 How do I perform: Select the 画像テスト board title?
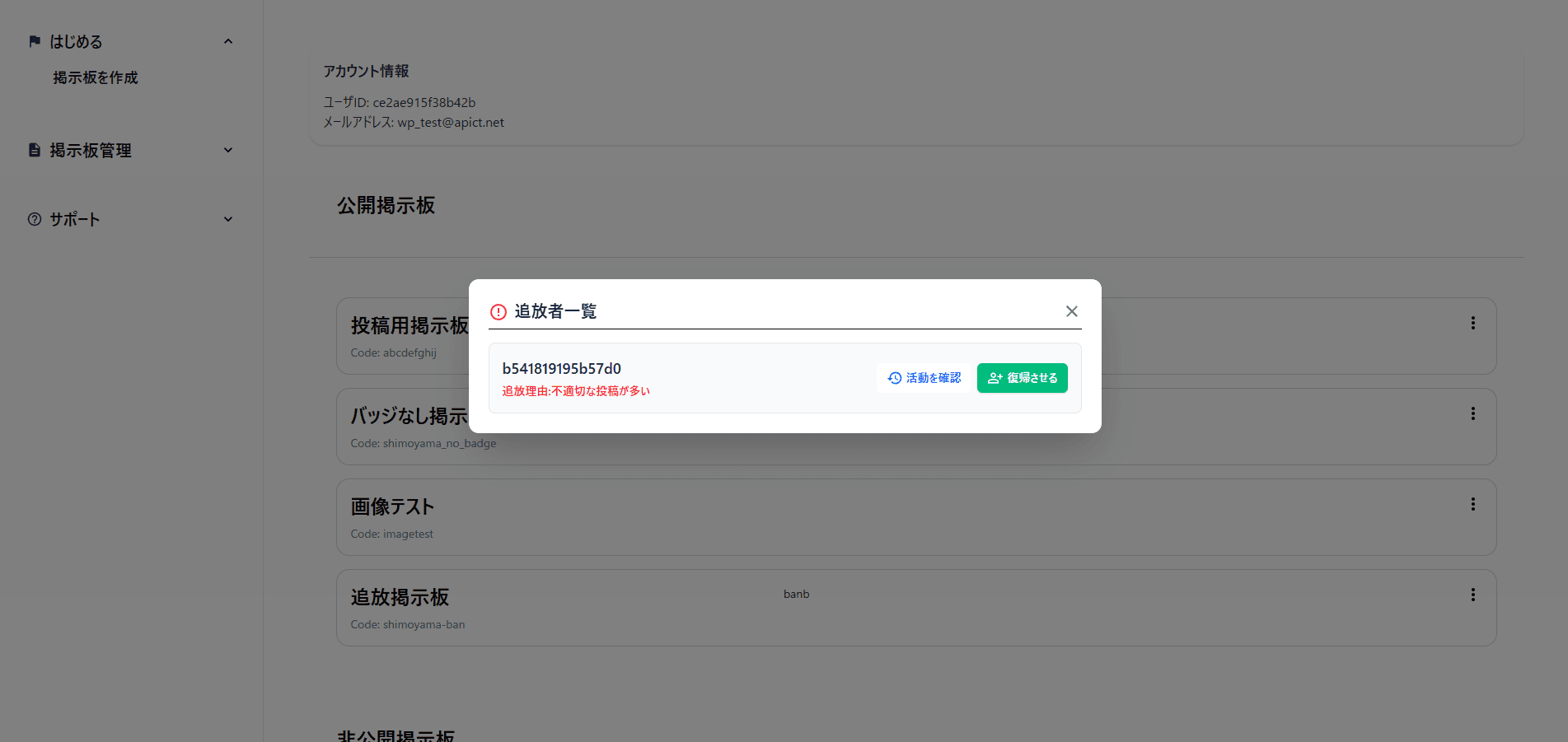pos(392,506)
